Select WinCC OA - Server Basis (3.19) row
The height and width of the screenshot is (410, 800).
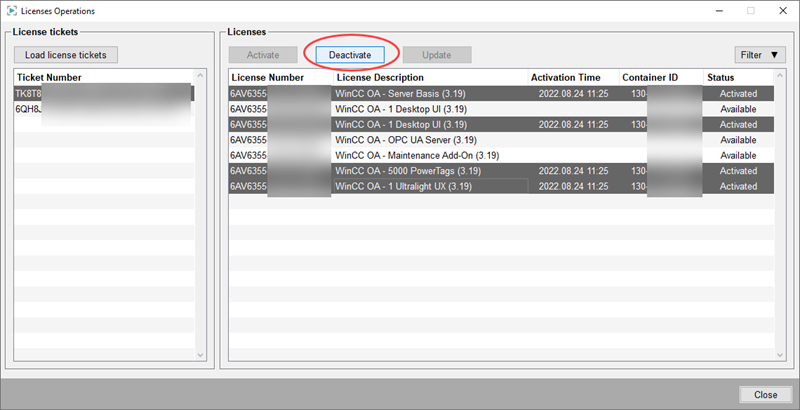pos(501,94)
